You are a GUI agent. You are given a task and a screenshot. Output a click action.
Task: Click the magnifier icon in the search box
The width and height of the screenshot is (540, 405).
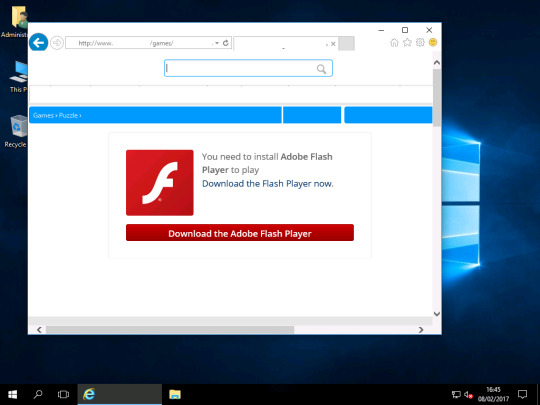point(321,69)
